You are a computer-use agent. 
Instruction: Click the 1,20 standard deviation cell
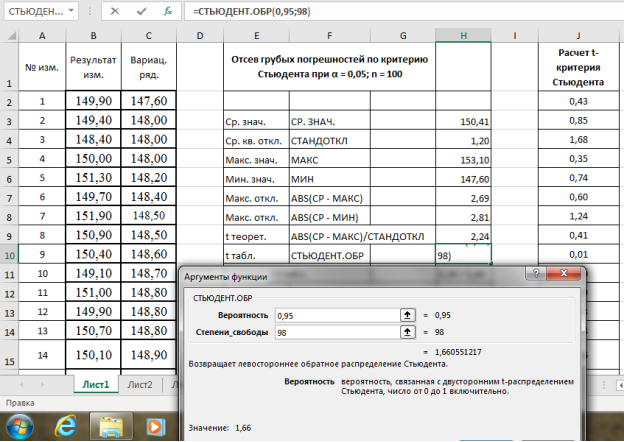click(463, 140)
